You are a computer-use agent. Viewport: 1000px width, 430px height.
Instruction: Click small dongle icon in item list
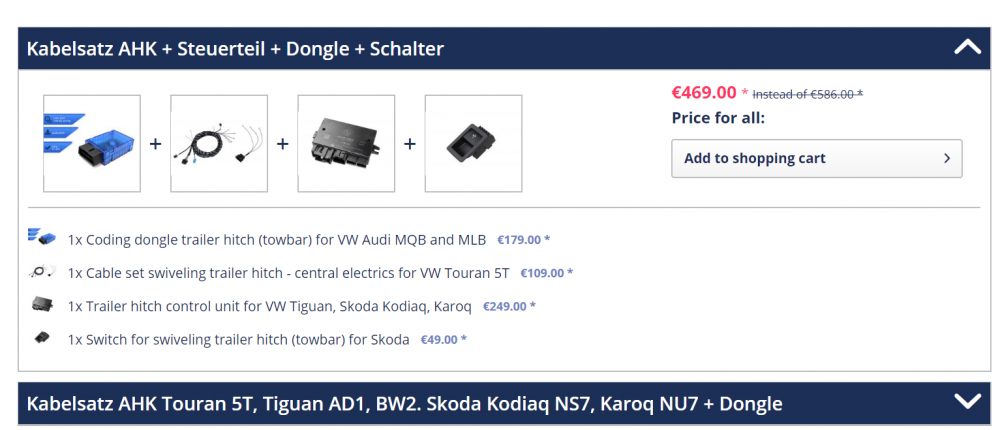coord(42,237)
